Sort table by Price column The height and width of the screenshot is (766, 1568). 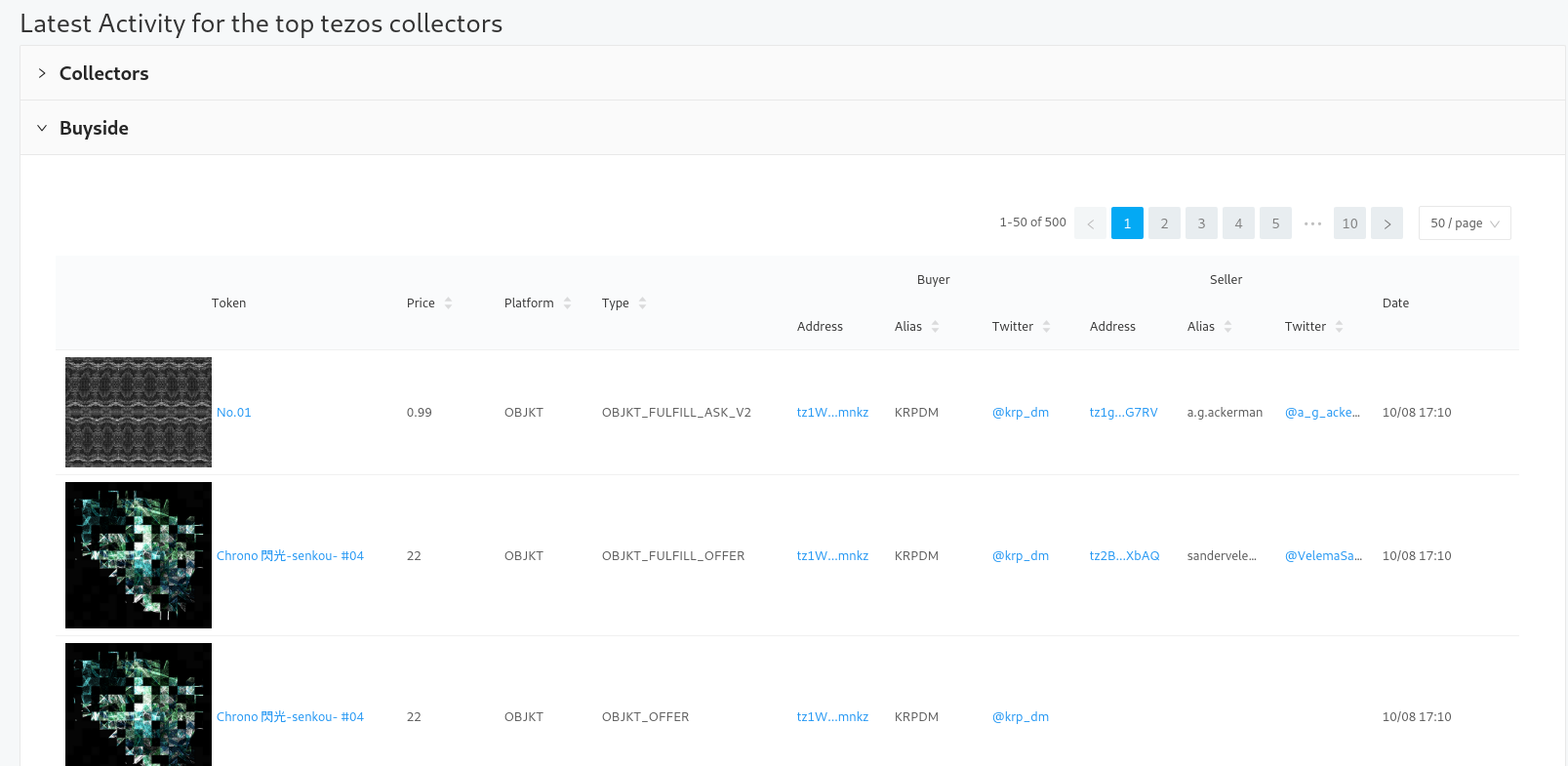[429, 303]
